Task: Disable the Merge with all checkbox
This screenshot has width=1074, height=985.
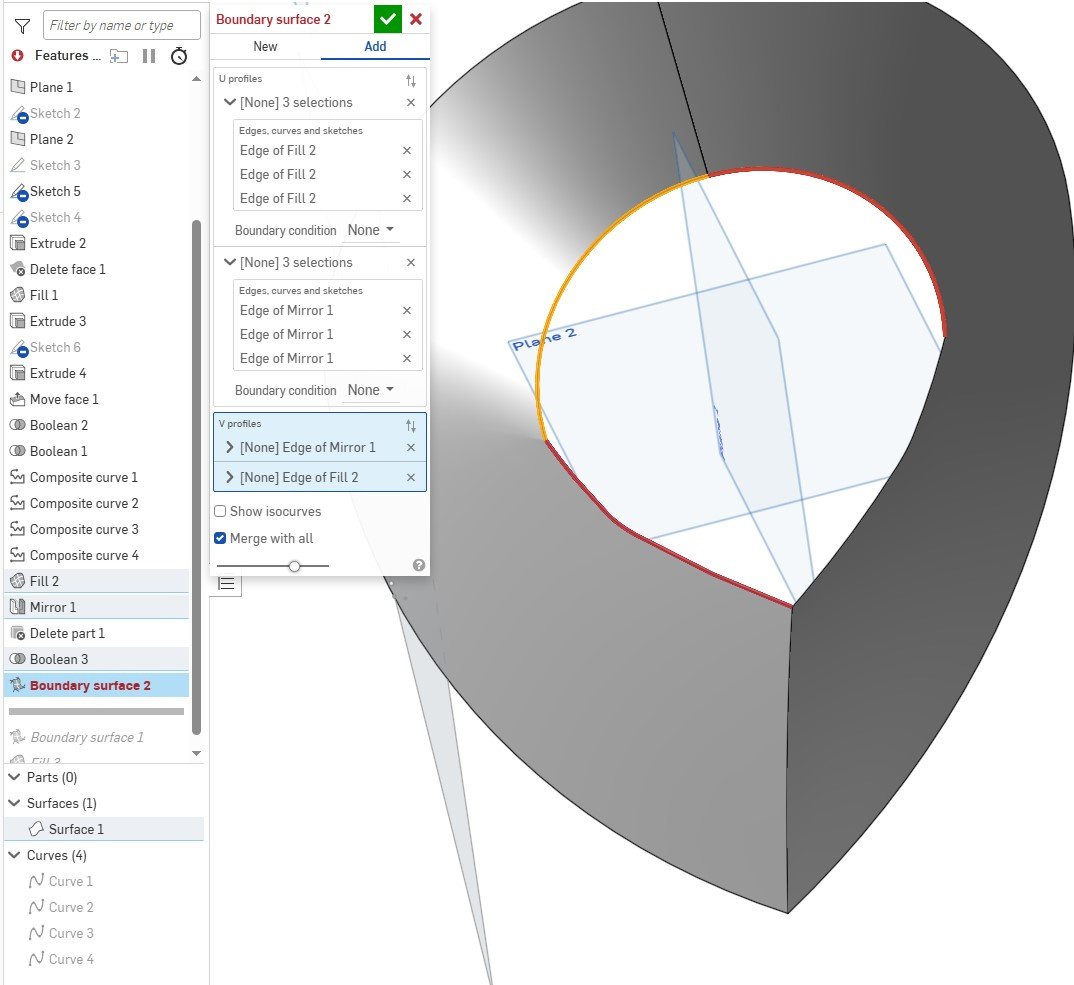Action: tap(219, 538)
